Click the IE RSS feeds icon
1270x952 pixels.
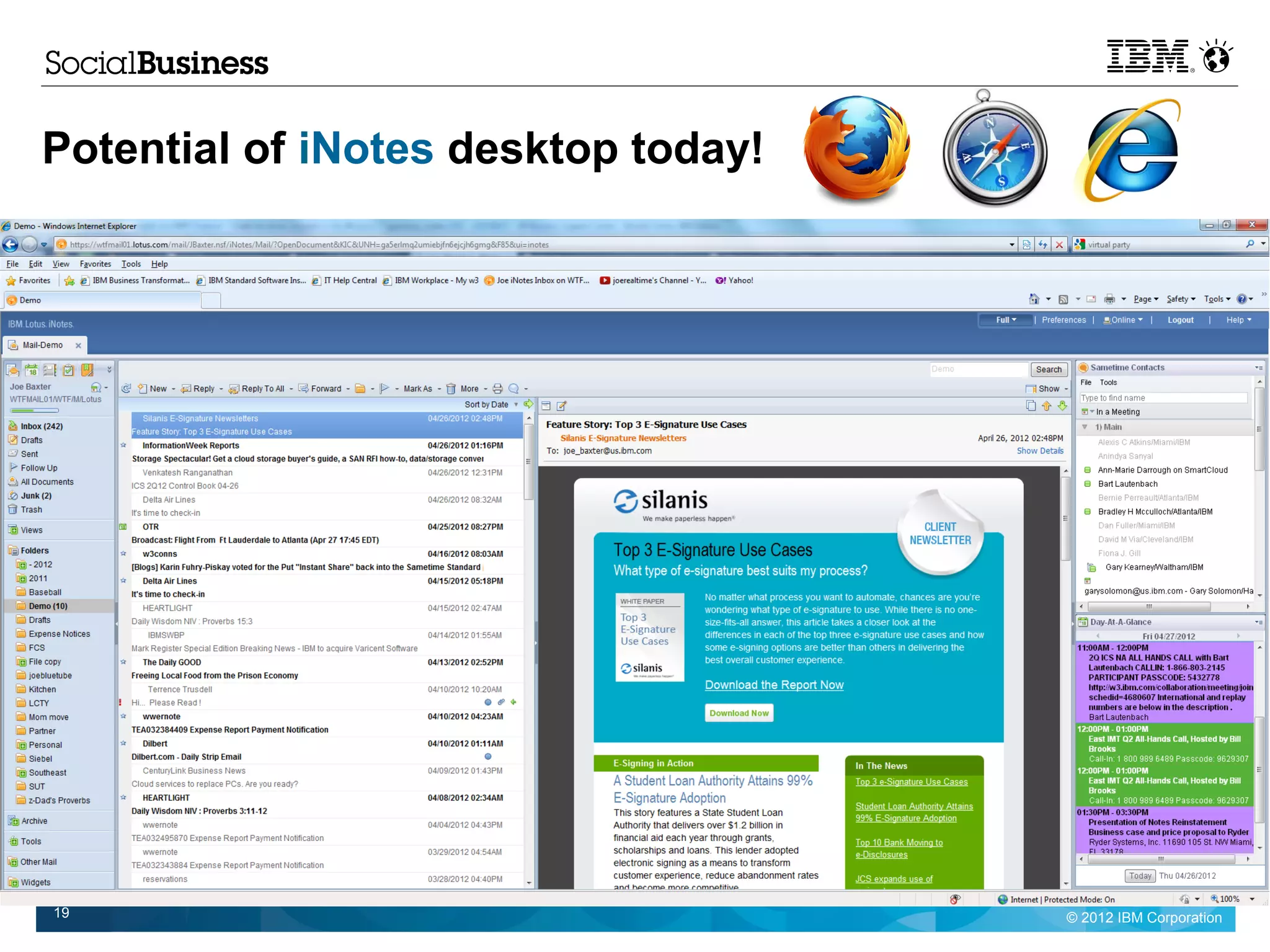pyautogui.click(x=1063, y=299)
